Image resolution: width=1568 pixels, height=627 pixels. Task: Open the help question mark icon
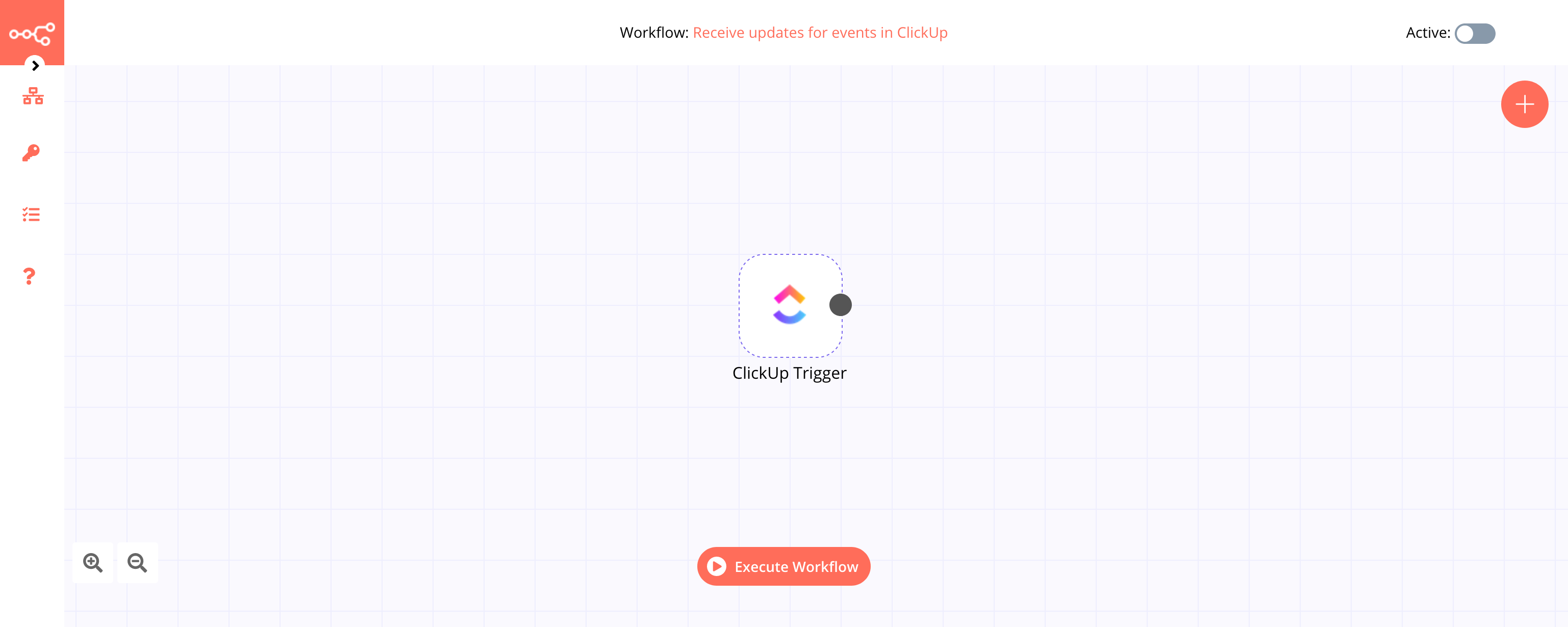pos(29,276)
